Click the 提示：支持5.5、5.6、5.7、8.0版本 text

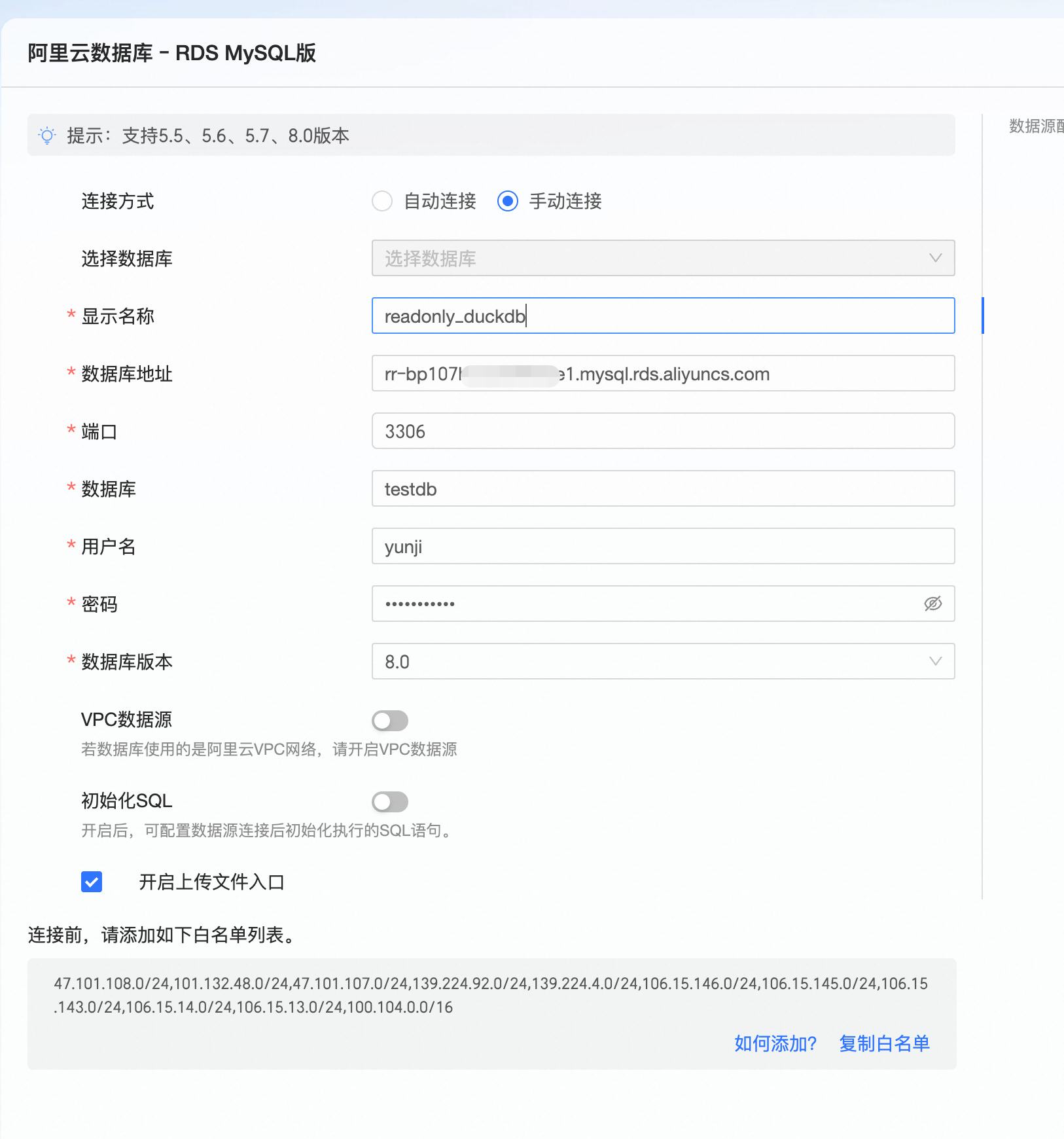tap(208, 136)
